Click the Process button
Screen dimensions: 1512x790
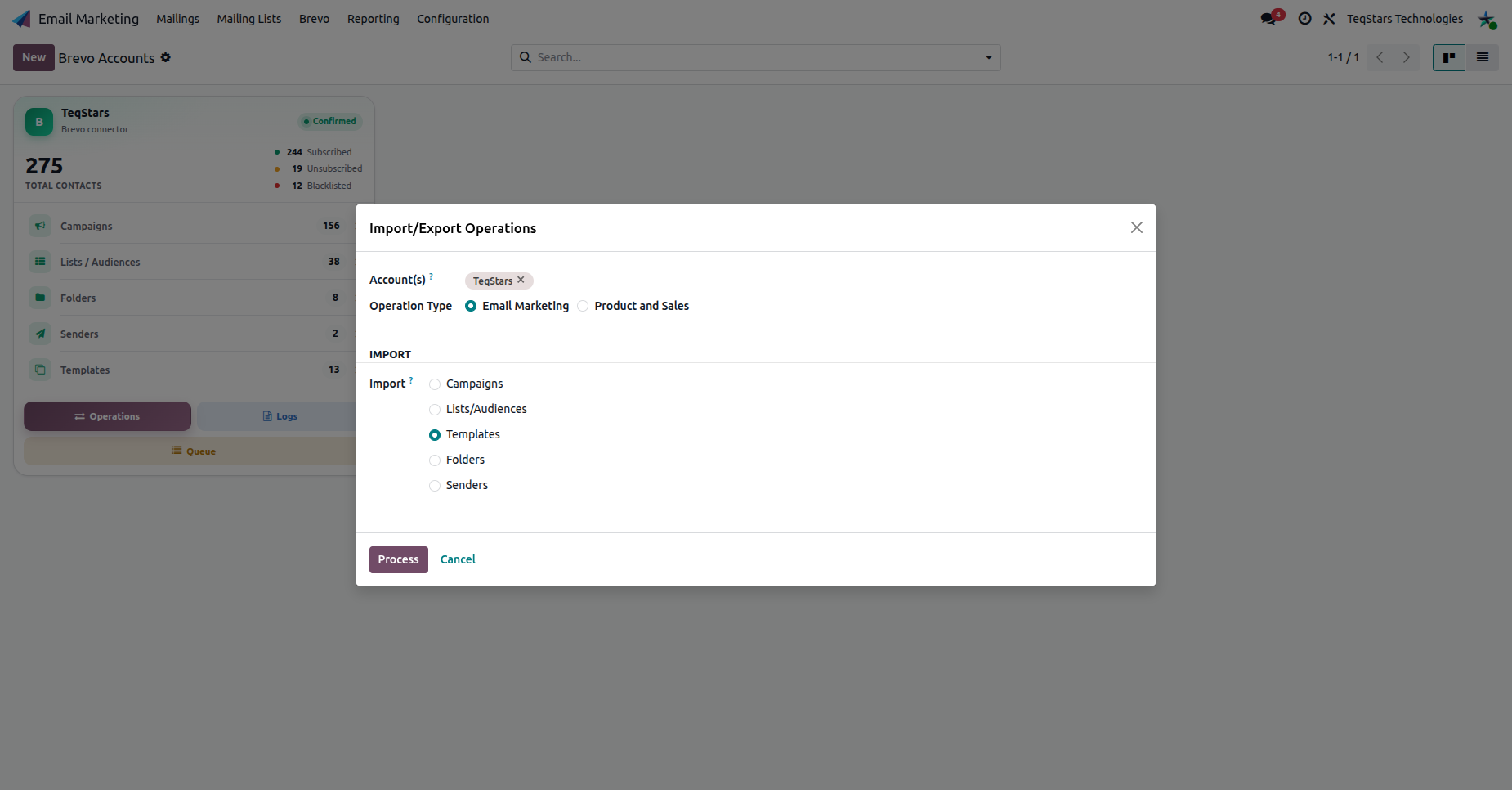[399, 559]
